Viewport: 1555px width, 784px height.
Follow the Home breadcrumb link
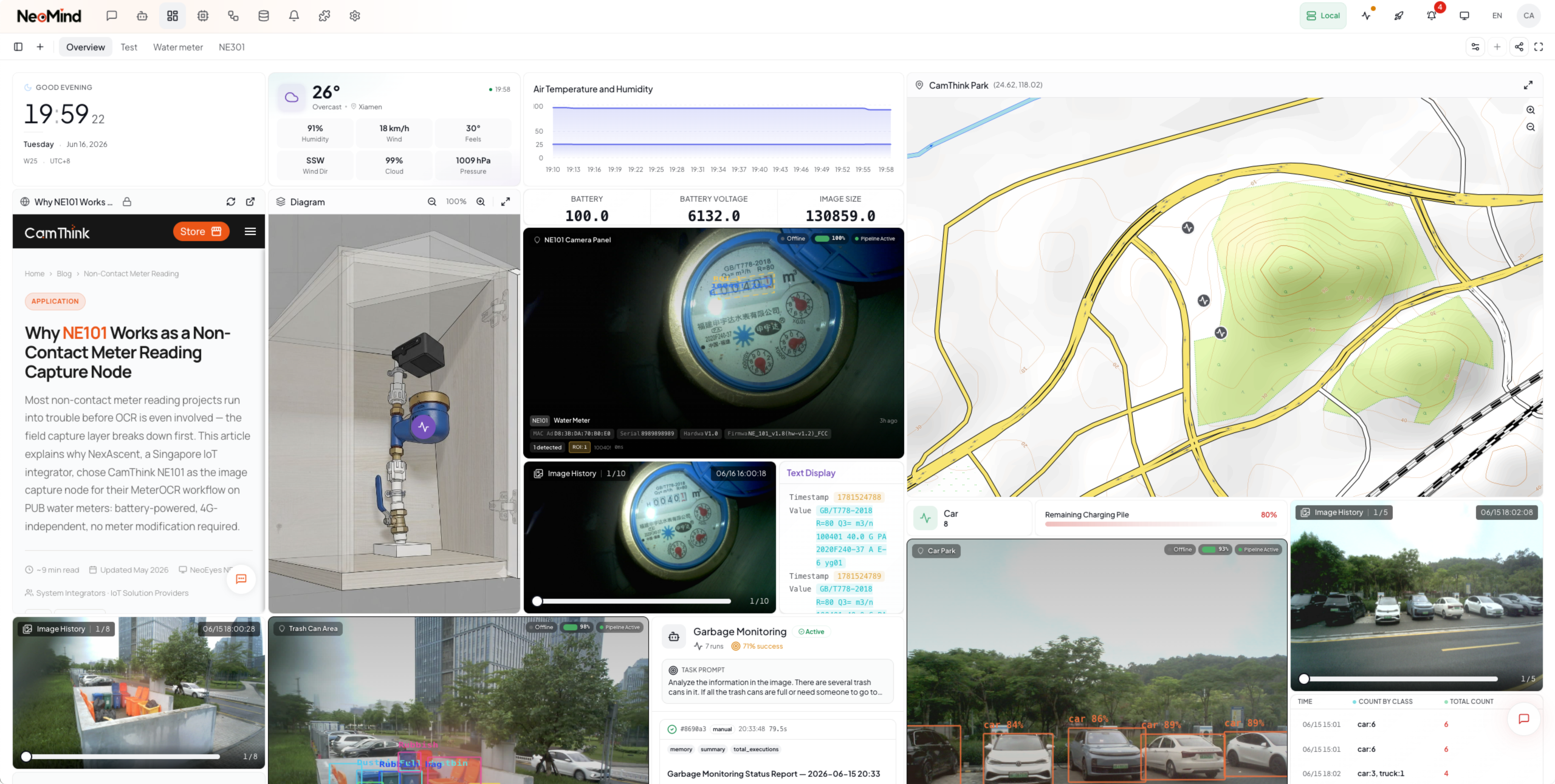click(x=35, y=274)
